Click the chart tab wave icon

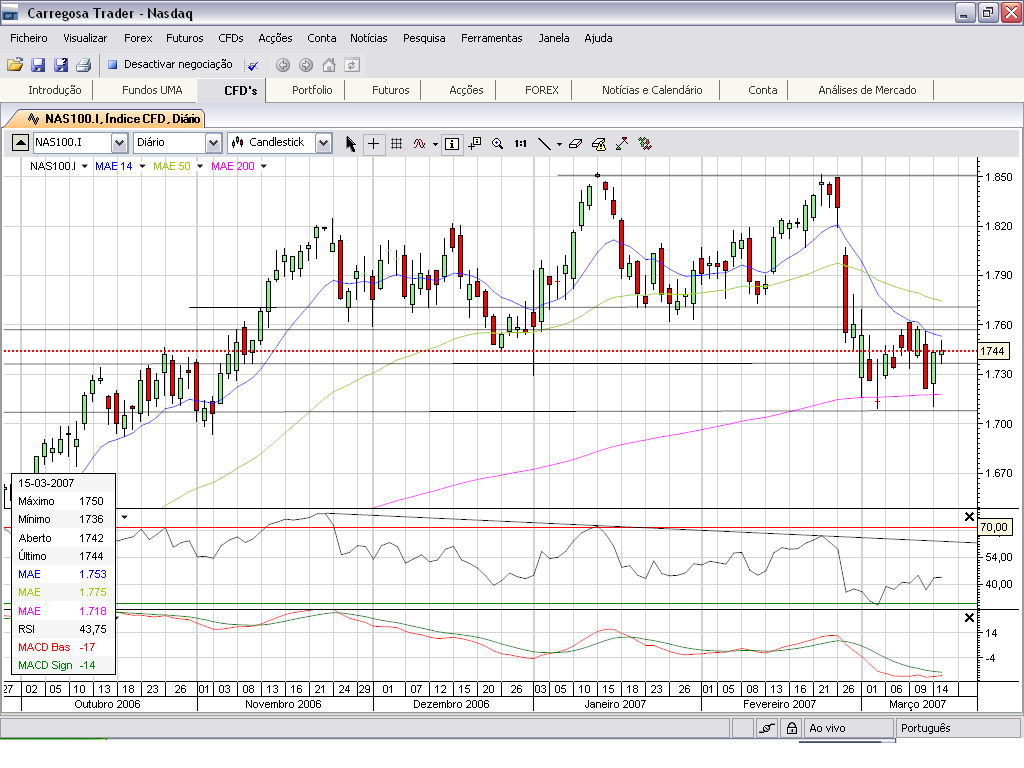coord(33,119)
